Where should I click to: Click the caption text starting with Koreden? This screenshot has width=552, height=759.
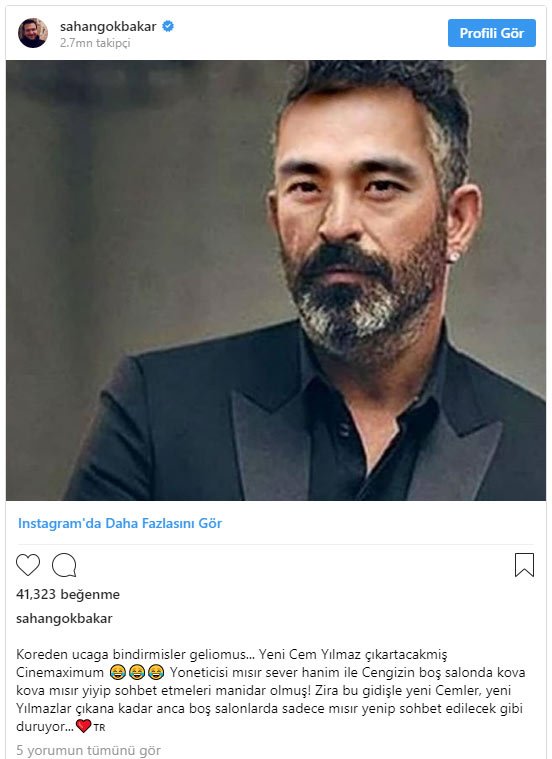(271, 690)
